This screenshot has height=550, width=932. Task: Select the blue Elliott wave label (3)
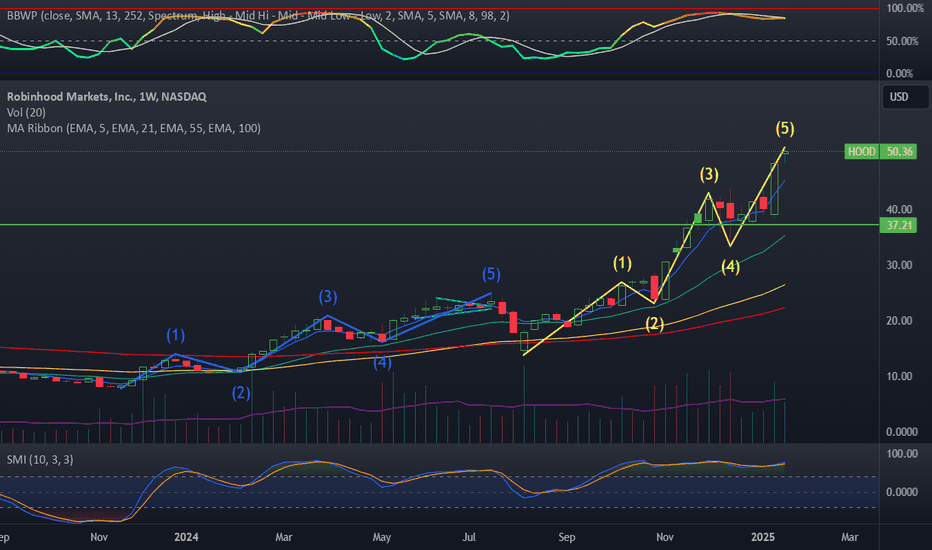click(x=328, y=297)
